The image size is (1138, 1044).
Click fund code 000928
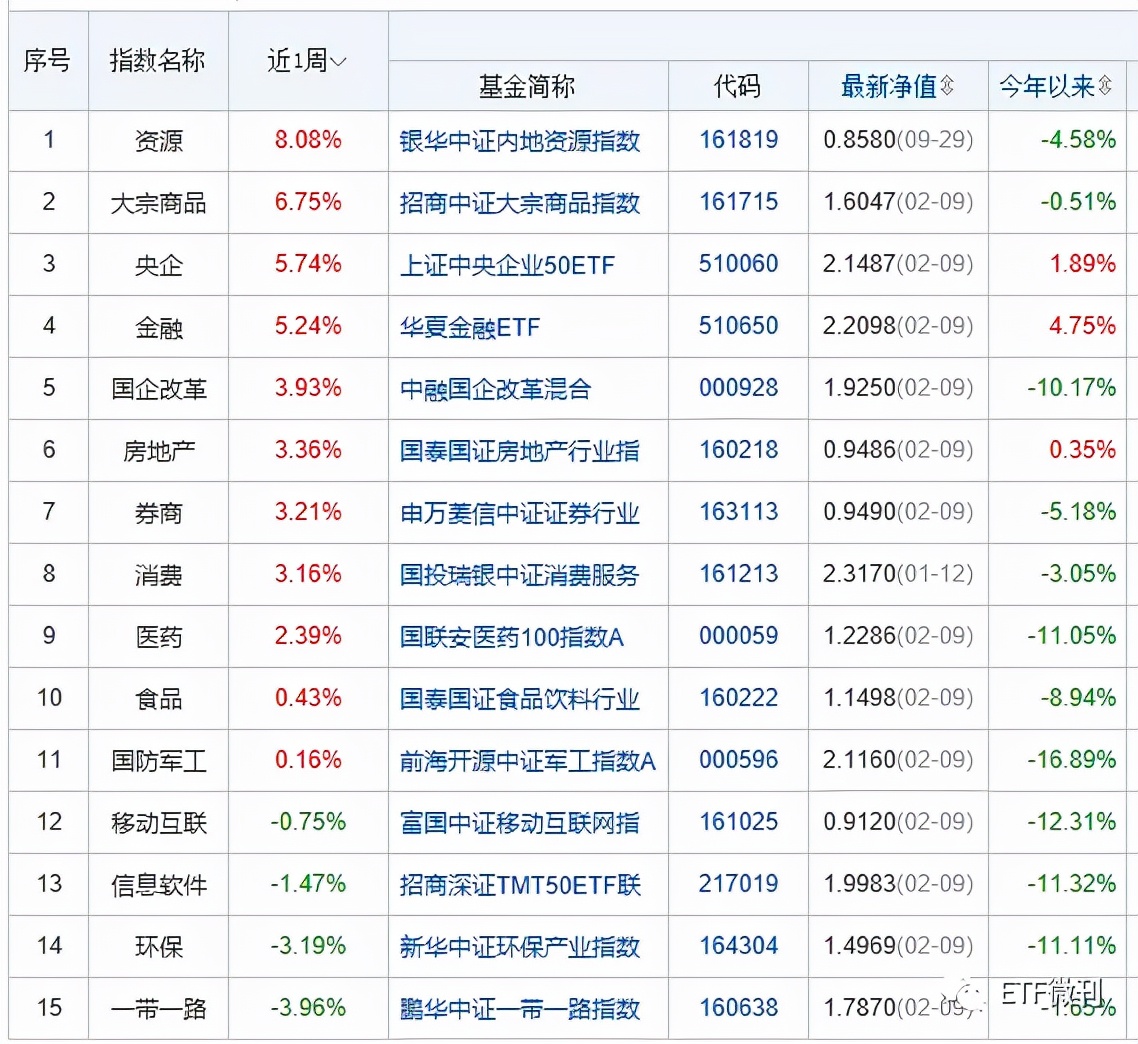[x=738, y=388]
